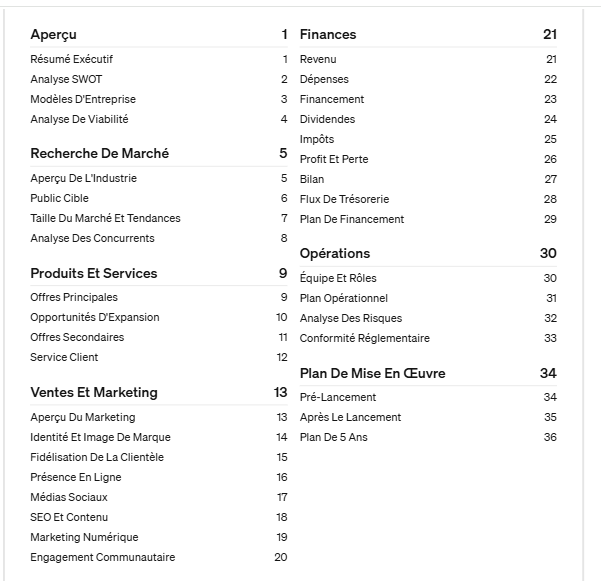Image resolution: width=601 pixels, height=581 pixels.
Task: Jump to Produits Et Services heading
Action: 159,273
